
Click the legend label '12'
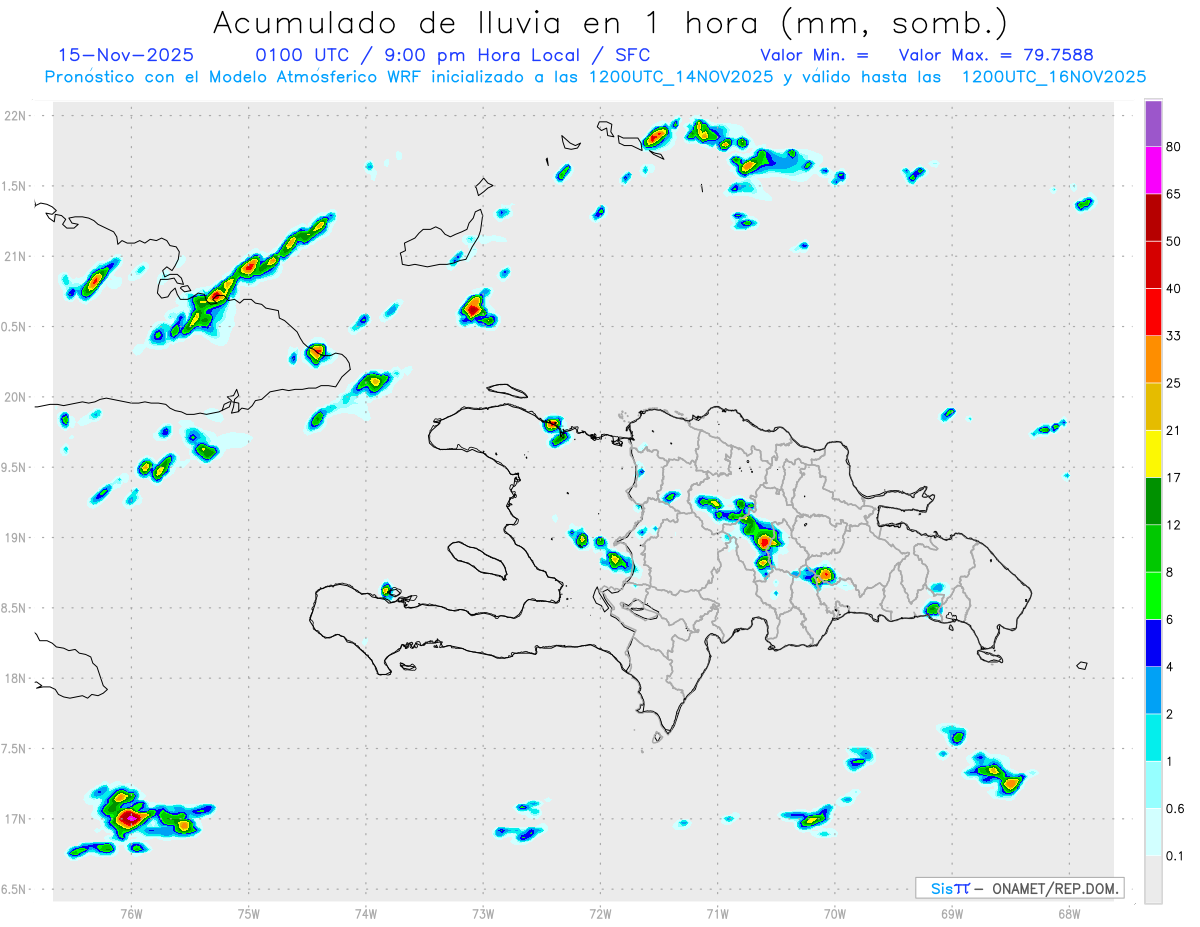point(1174,525)
